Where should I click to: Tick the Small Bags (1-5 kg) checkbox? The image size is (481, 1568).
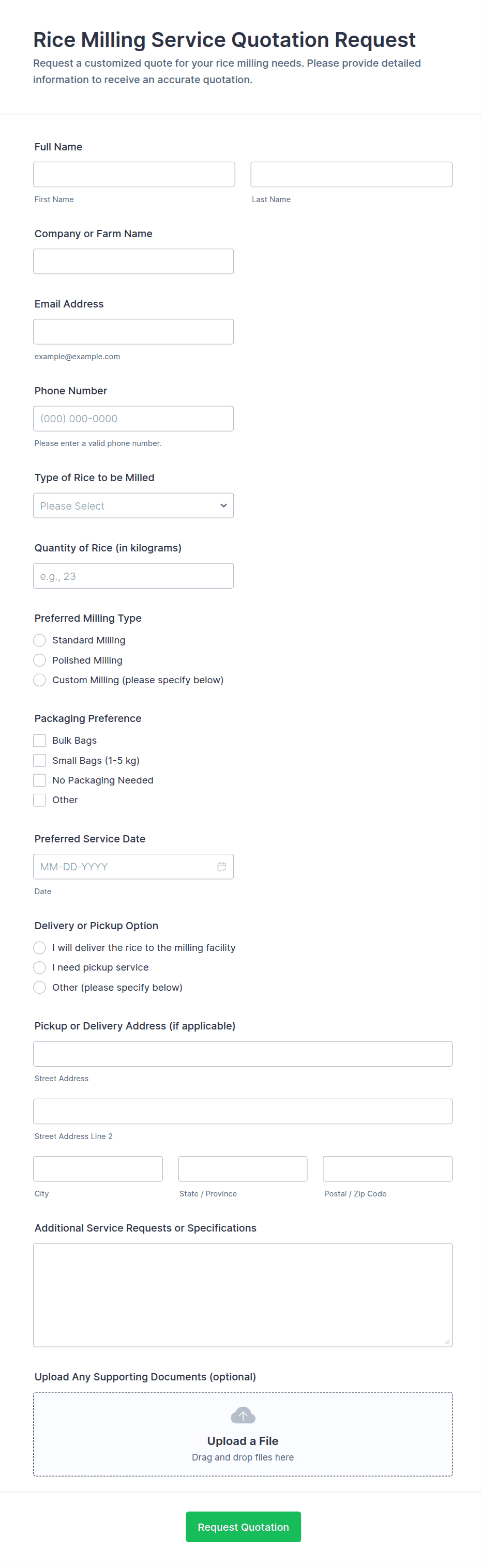[40, 760]
